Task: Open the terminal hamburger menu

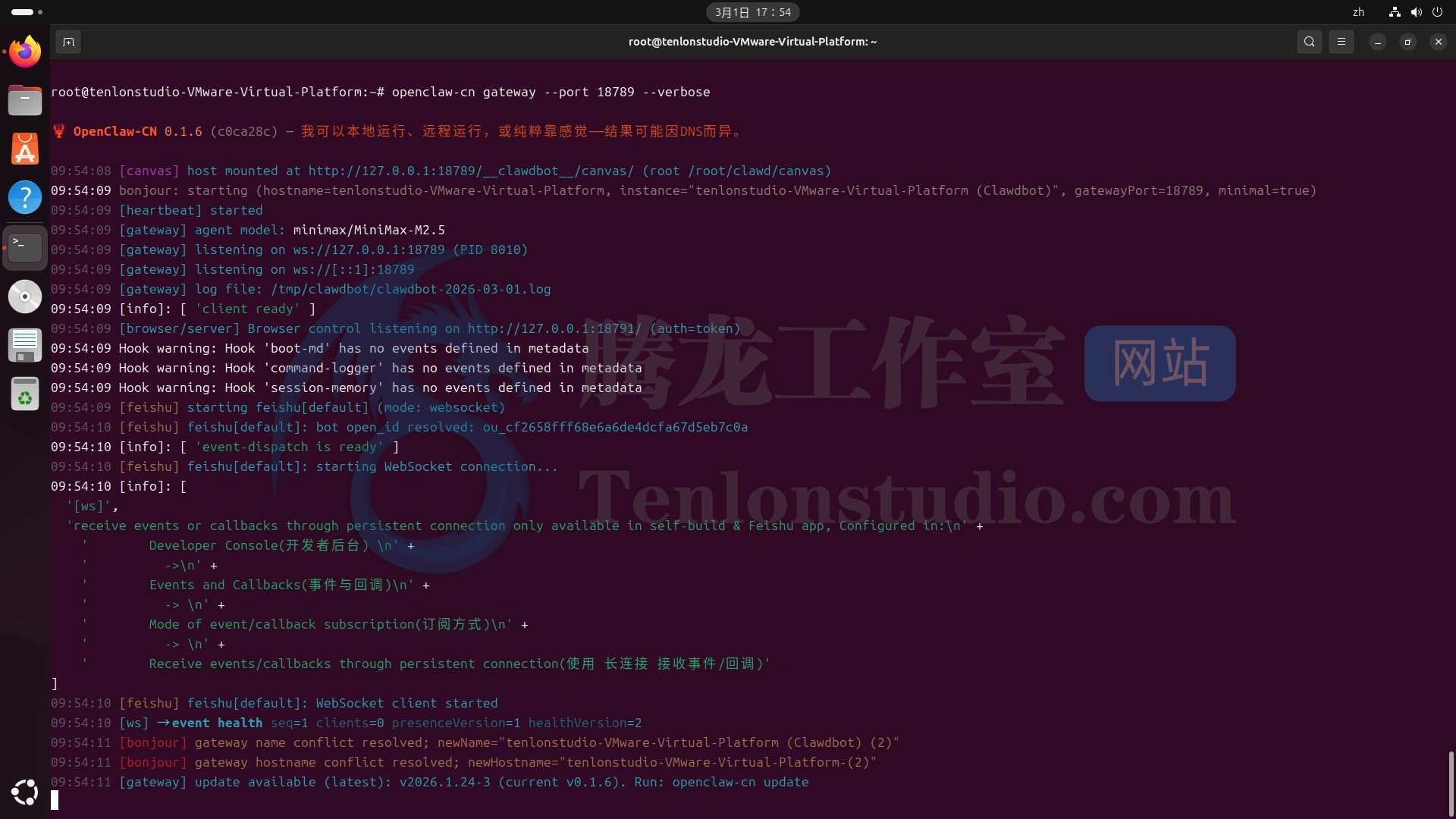Action: click(x=1341, y=42)
